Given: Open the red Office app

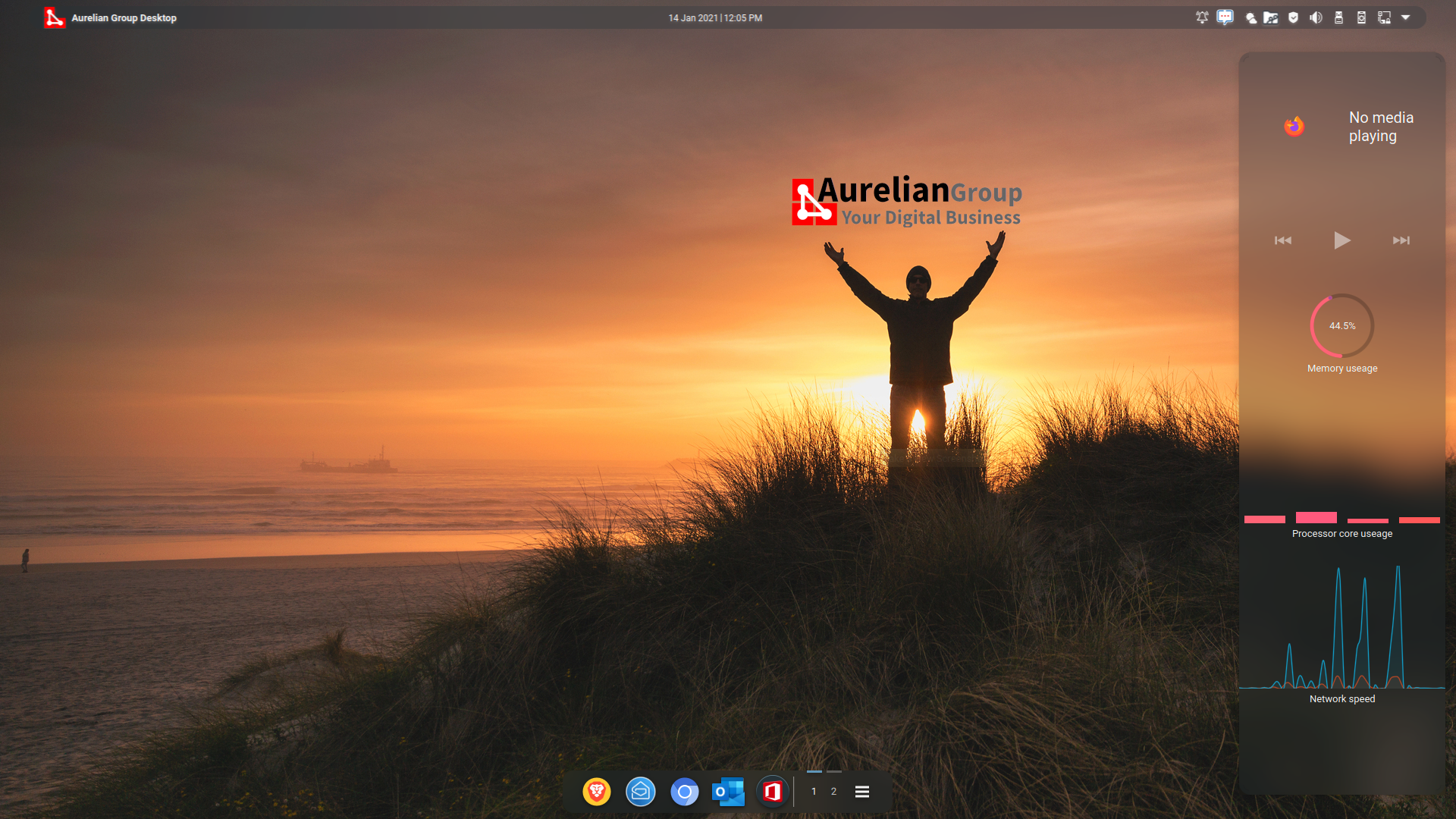Looking at the screenshot, I should [772, 792].
